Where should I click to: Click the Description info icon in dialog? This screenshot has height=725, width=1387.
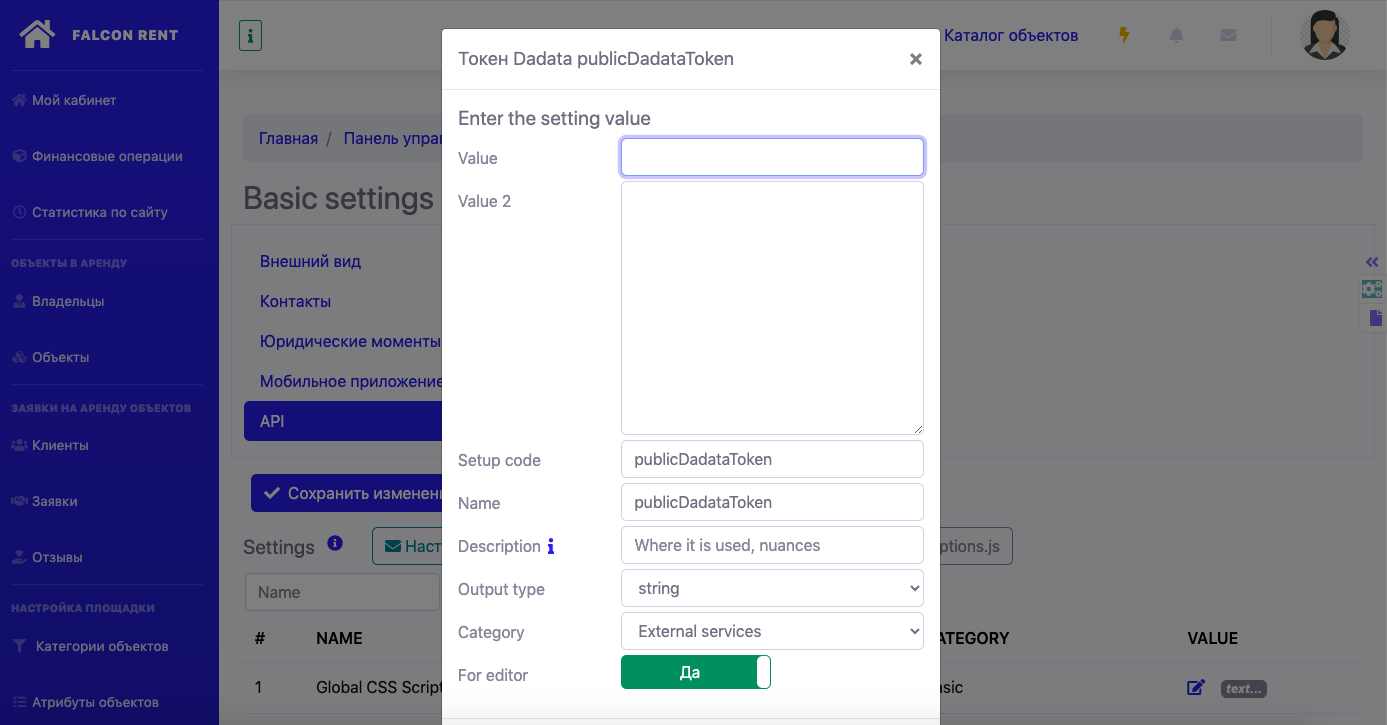[x=550, y=546]
